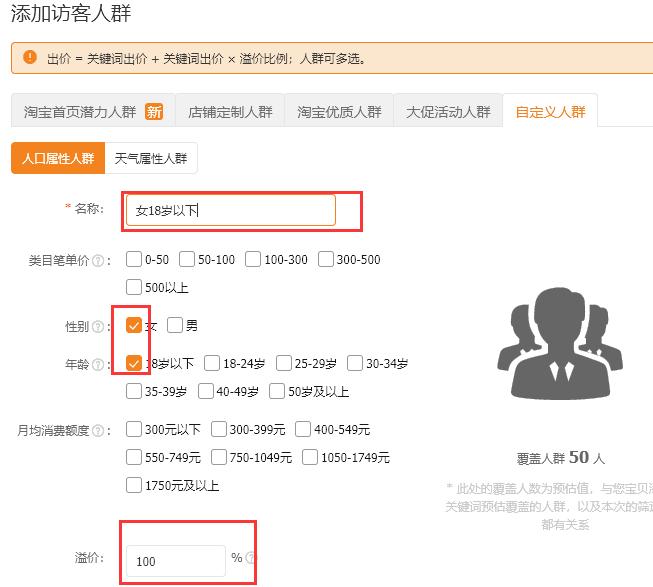Open help icon next to 月均消费额度
Screen dimensions: 653x587
click(98, 430)
